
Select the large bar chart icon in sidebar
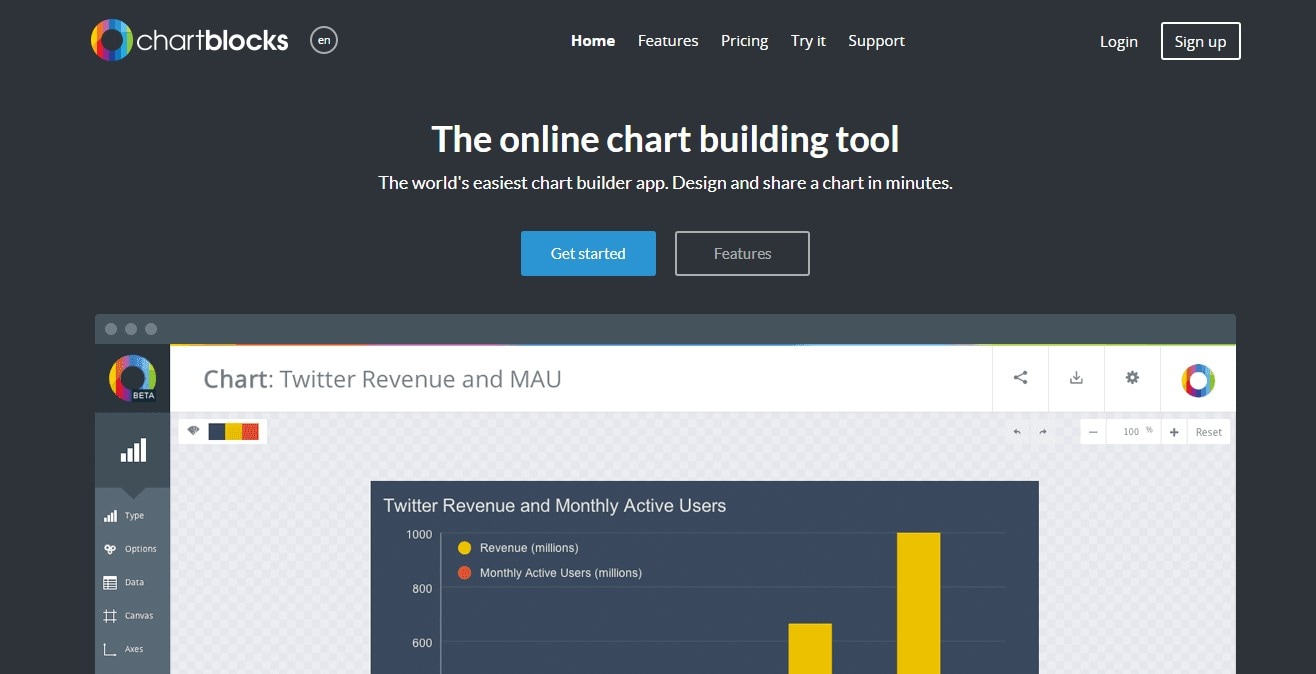pyautogui.click(x=133, y=451)
